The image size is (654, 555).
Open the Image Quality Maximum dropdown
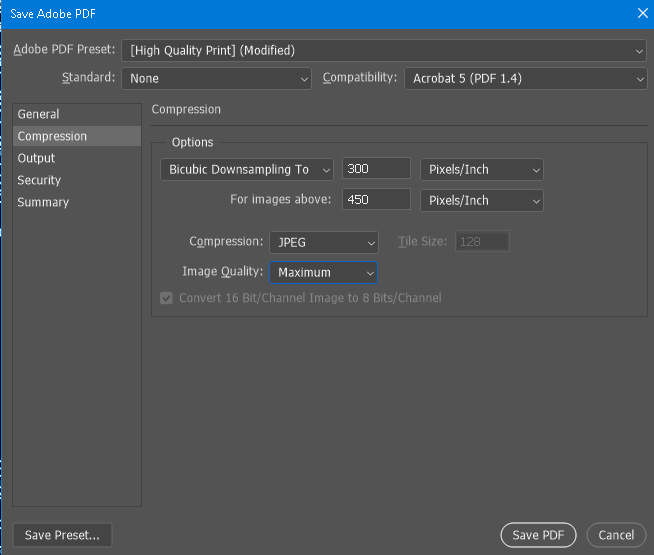click(323, 272)
